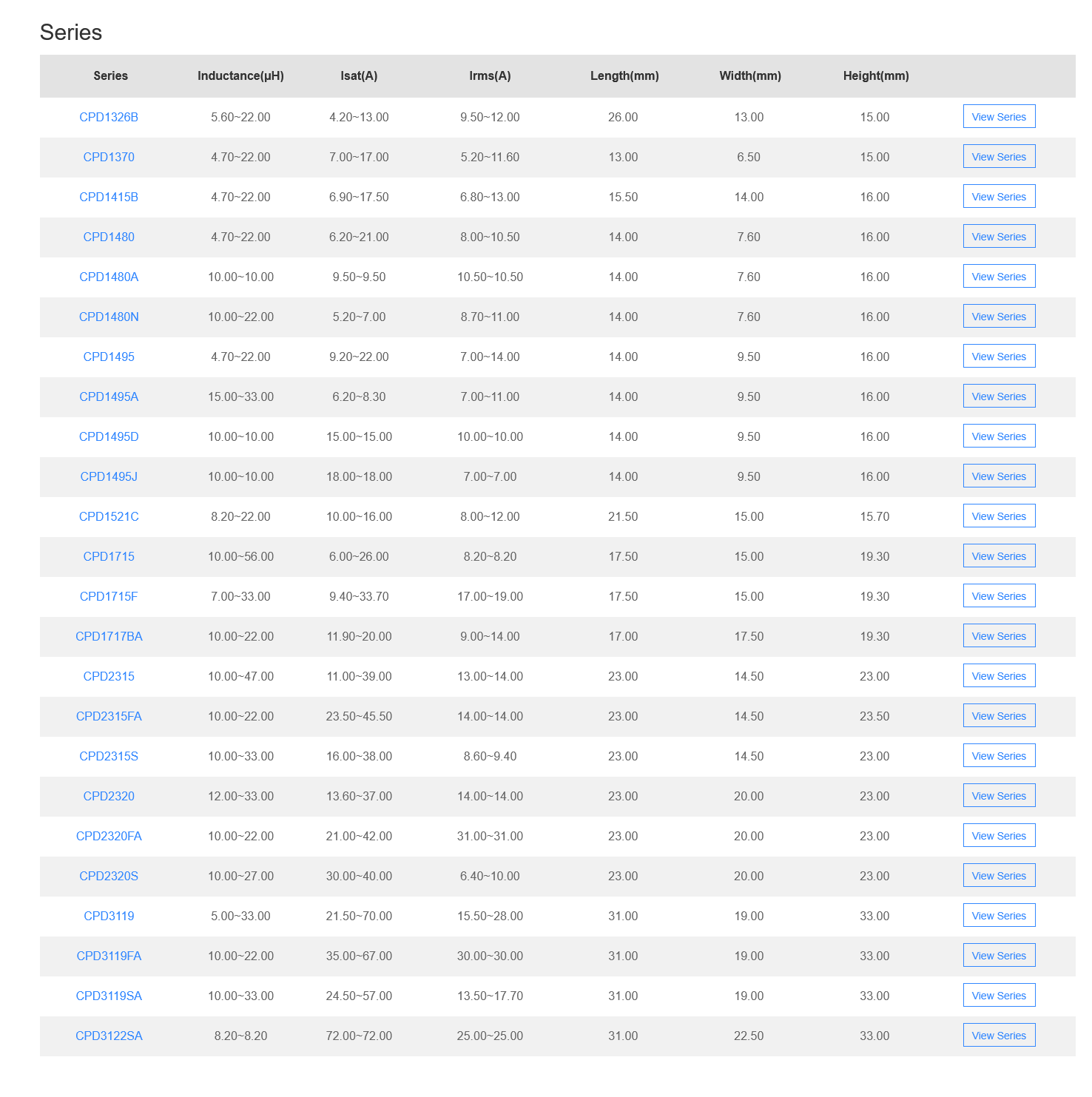Click View Series button for CPD1495D
The width and height of the screenshot is (1092, 1097).
pos(999,436)
